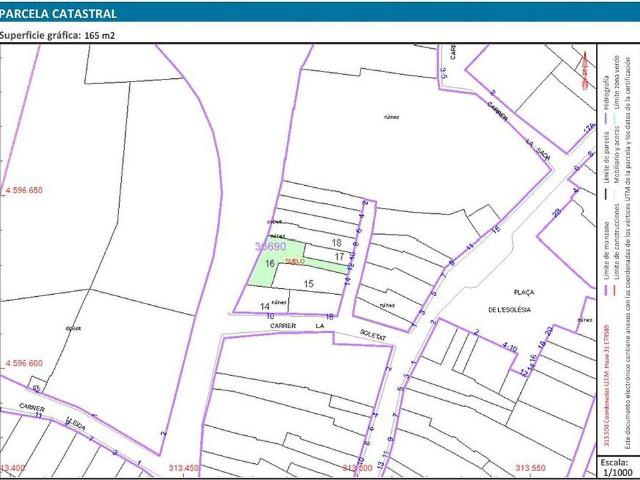Select the 'Superficie gráfica: 165 m2' text
Viewport: 640px width, 480px height.
point(57,36)
